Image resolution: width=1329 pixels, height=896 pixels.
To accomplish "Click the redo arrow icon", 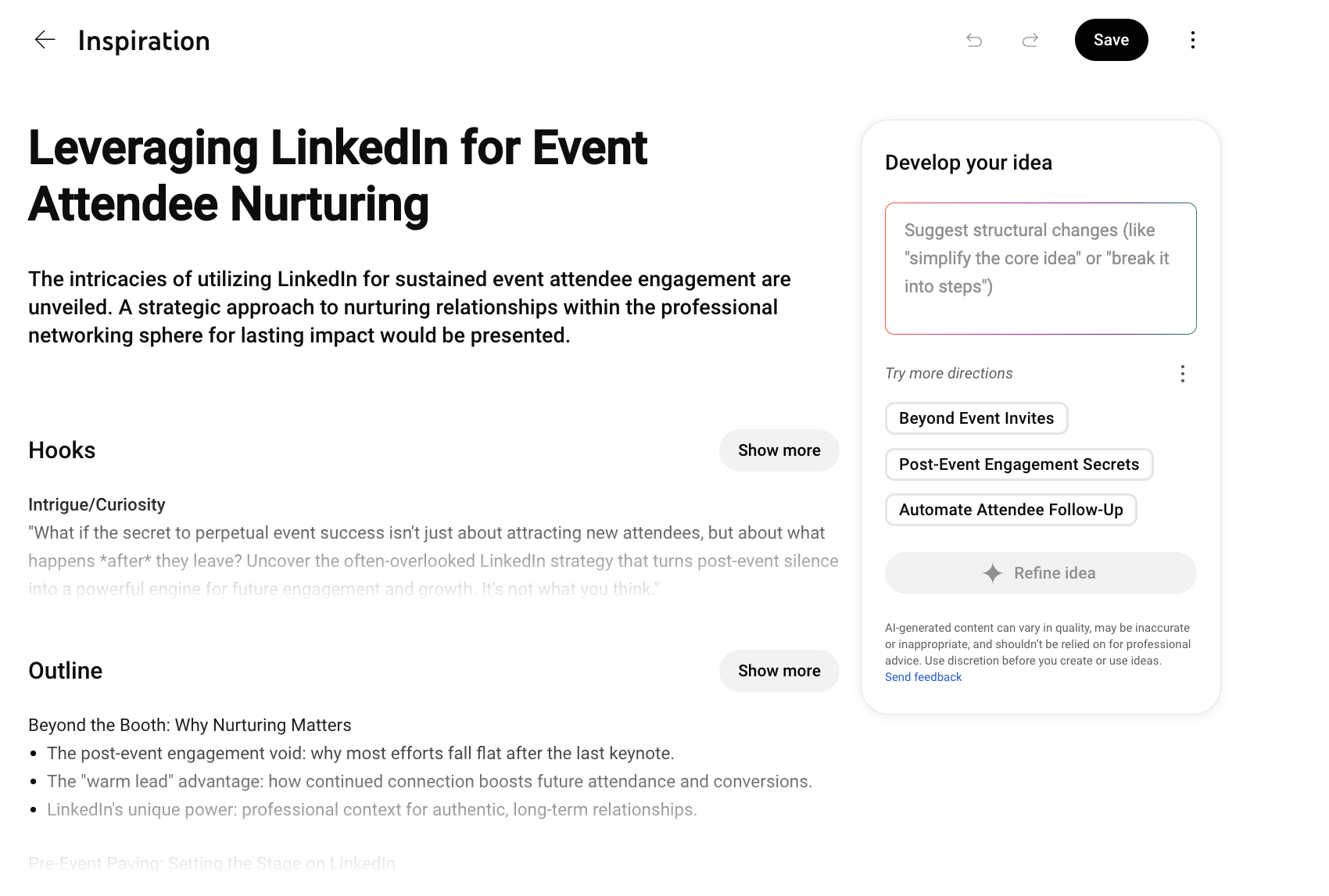I will (x=1030, y=40).
